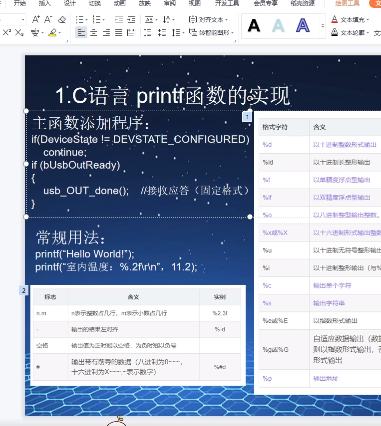Open text direction dropdown arrow
Viewport: 381px width, 426px height.
pos(174,20)
